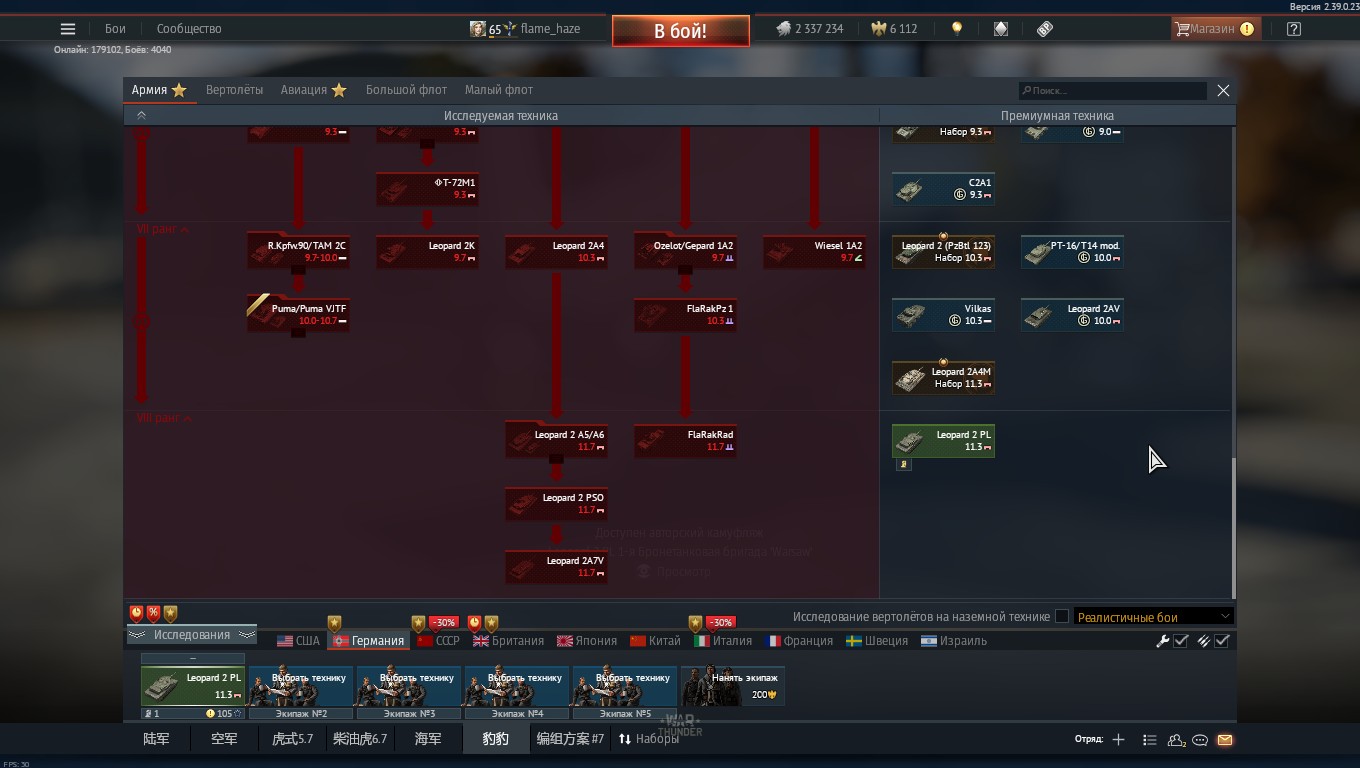Image resolution: width=1360 pixels, height=768 pixels.
Task: Close the research tree window
Action: [x=1223, y=90]
